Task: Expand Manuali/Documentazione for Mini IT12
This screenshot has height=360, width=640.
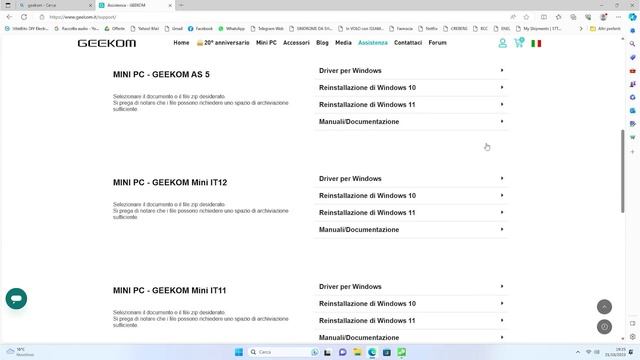Action: click(411, 230)
